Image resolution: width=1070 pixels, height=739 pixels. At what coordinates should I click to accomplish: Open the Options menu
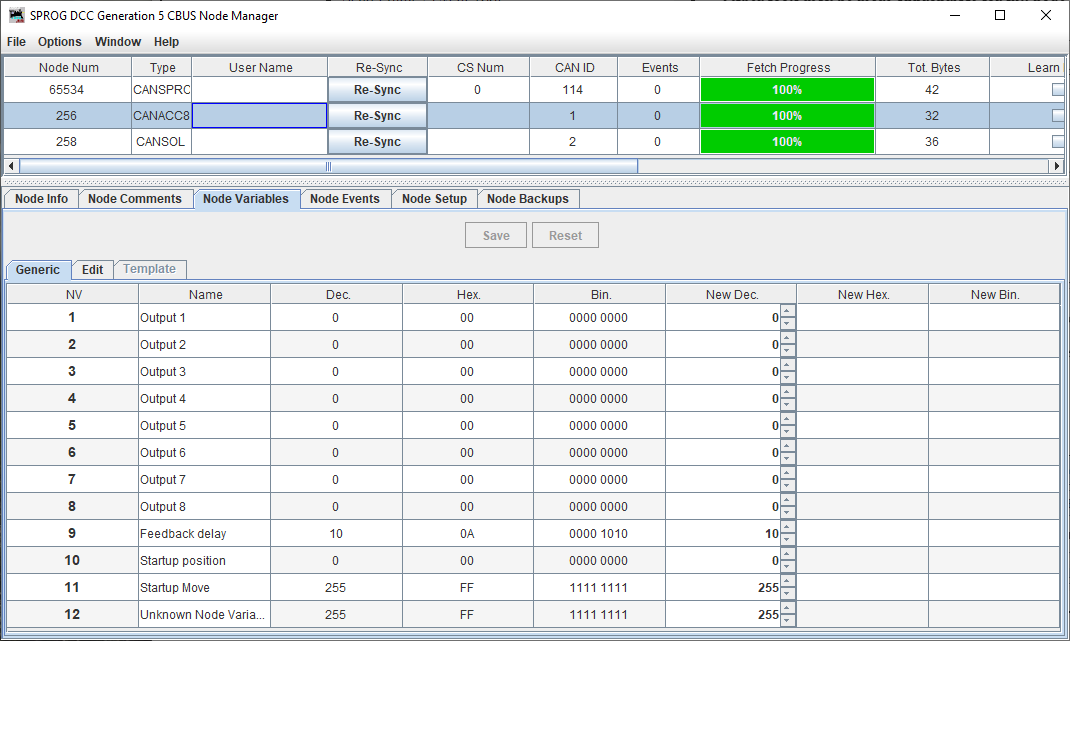coord(60,42)
